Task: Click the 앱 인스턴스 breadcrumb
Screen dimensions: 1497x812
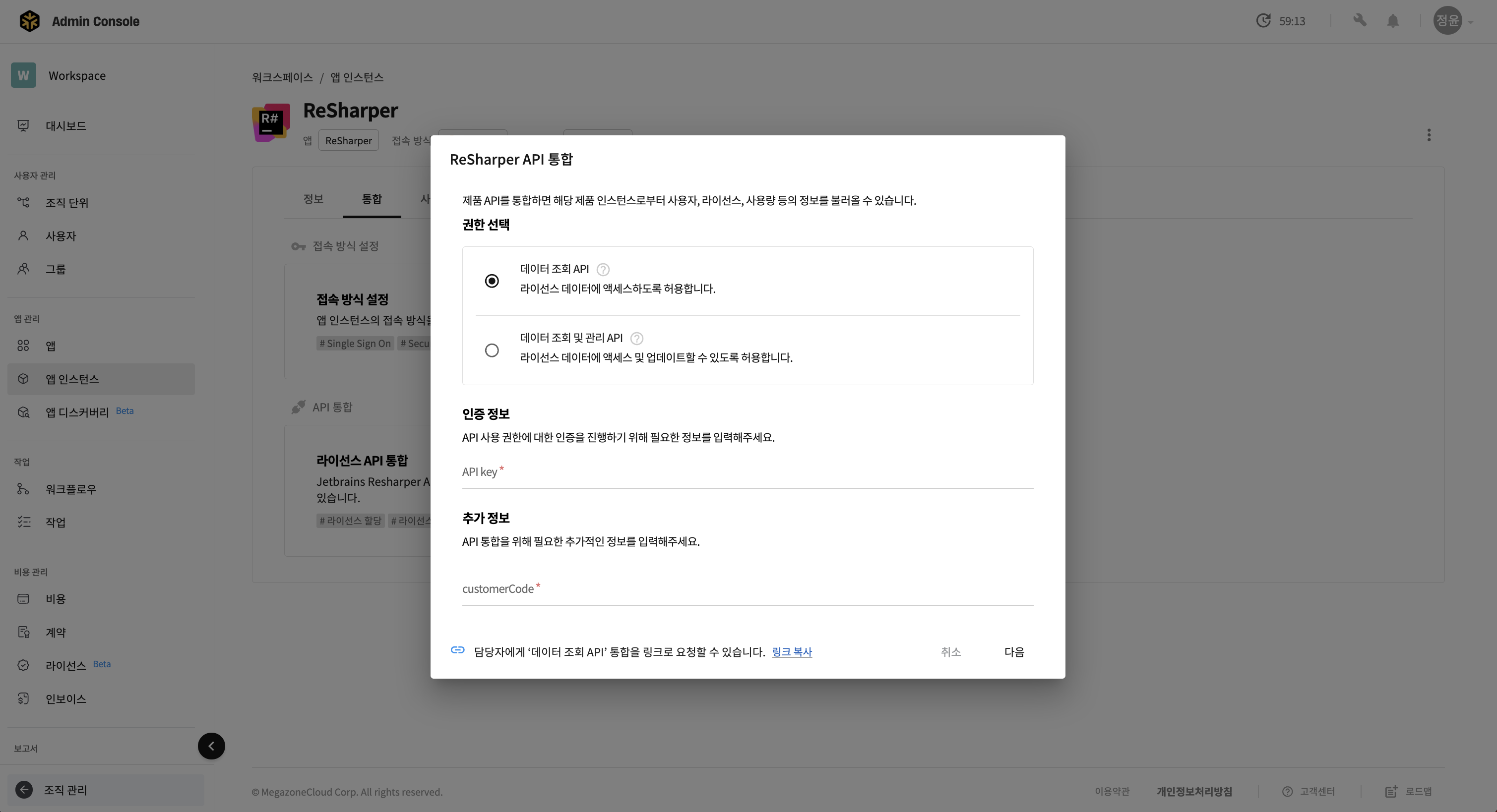Action: coord(357,77)
